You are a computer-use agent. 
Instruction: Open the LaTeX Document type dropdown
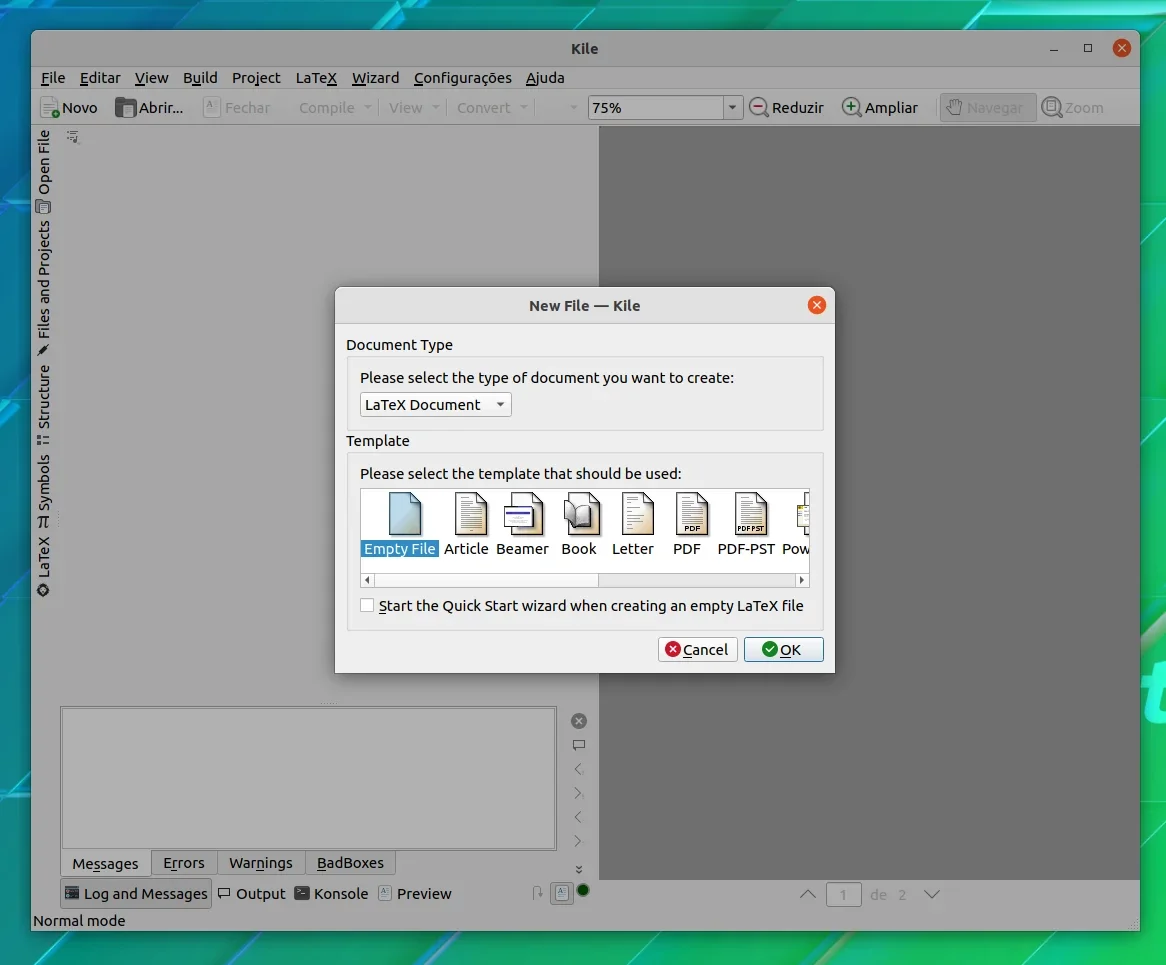(x=436, y=404)
